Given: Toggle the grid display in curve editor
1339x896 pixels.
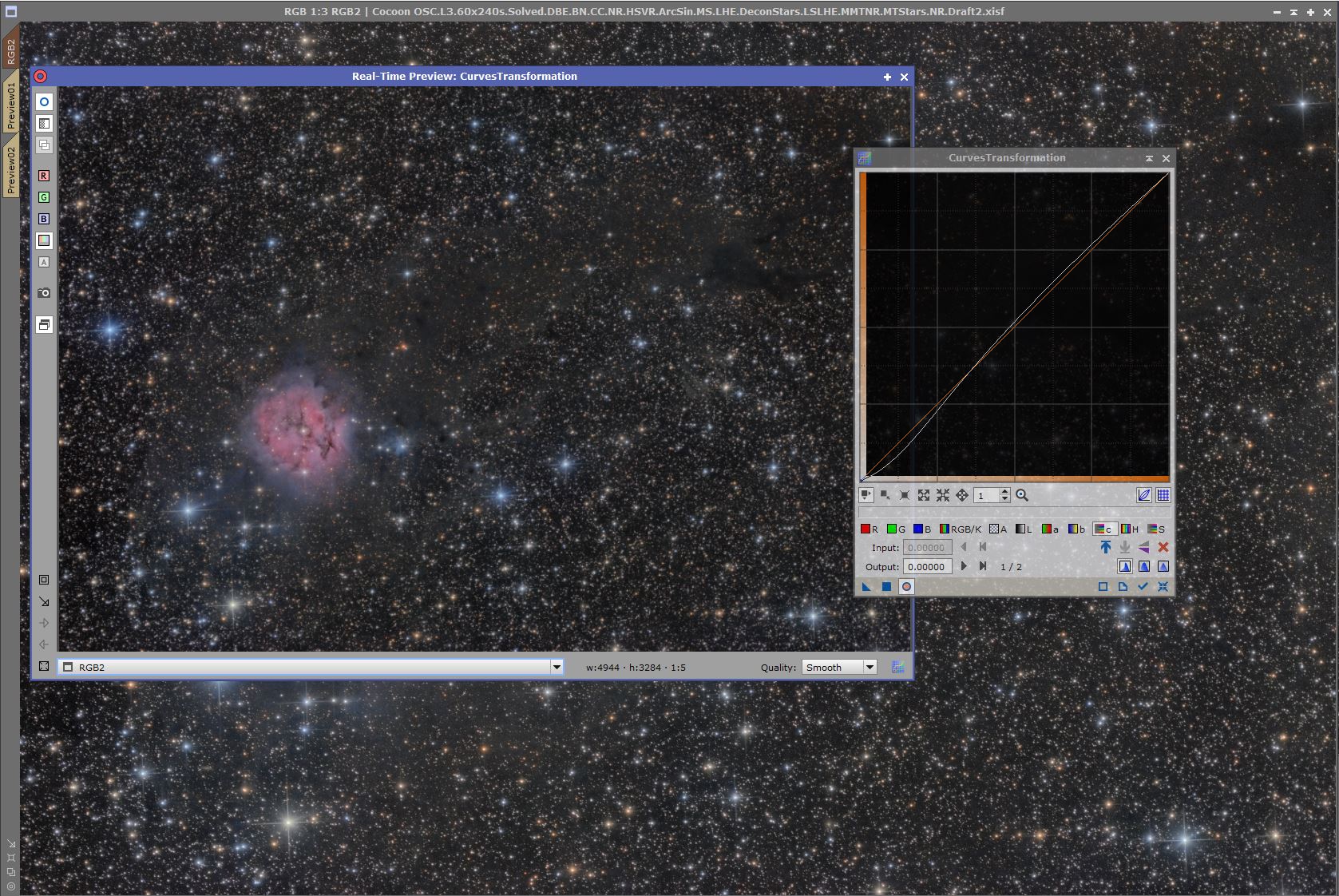Looking at the screenshot, I should tap(1163, 495).
